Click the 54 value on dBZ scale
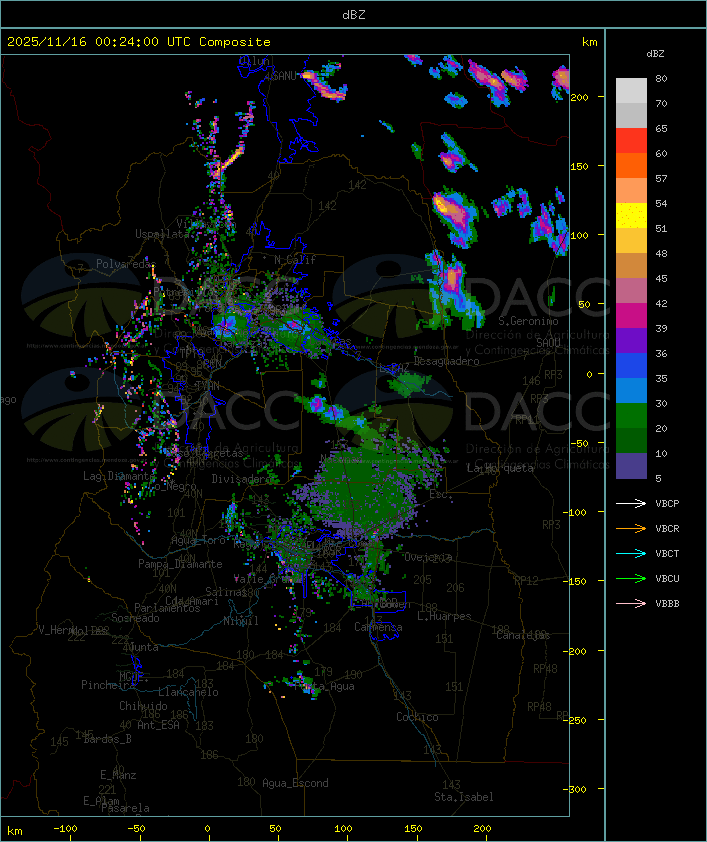 pos(661,204)
